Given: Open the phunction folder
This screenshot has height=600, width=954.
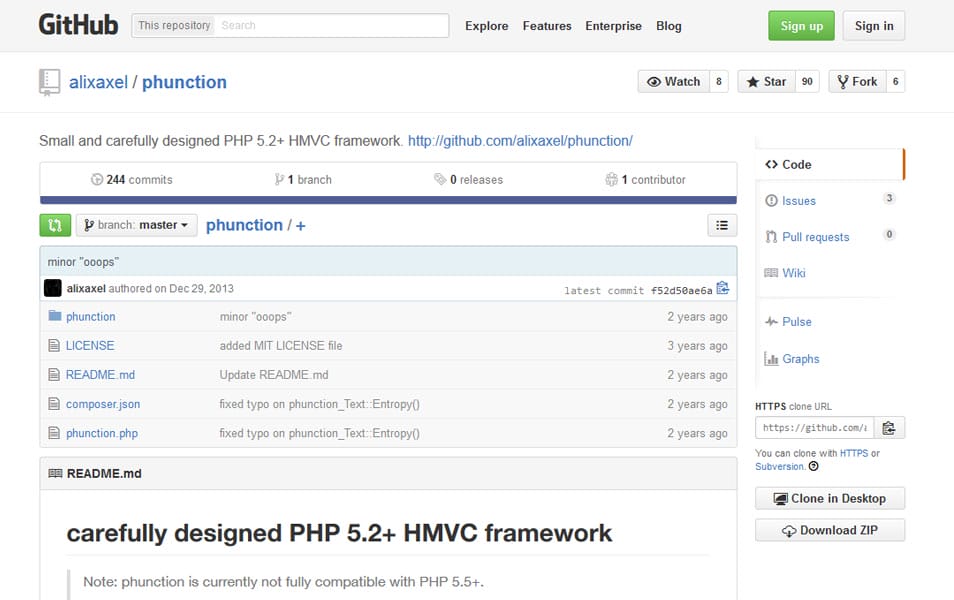Looking at the screenshot, I should 91,316.
